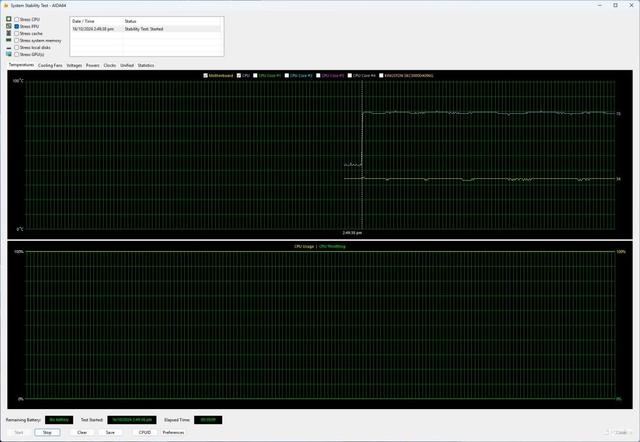The width and height of the screenshot is (640, 442).
Task: Open the Statistics tab
Action: [146, 65]
